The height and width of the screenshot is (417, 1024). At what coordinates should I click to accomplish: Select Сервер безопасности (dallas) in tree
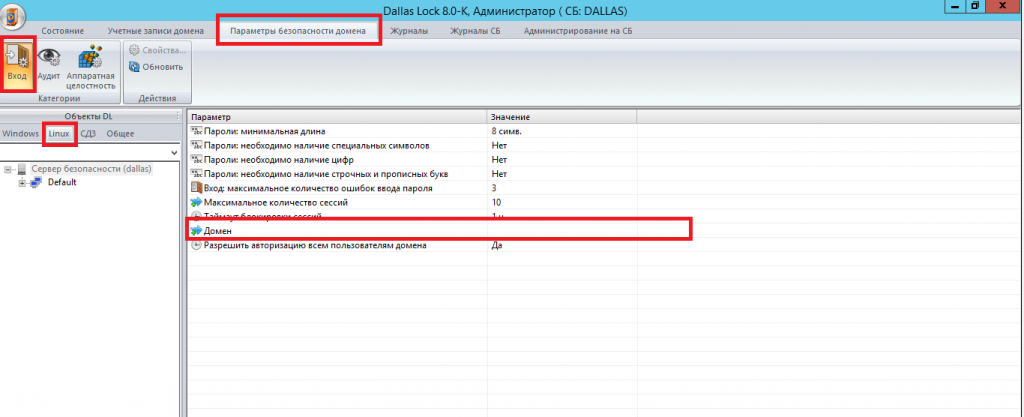coord(91,169)
